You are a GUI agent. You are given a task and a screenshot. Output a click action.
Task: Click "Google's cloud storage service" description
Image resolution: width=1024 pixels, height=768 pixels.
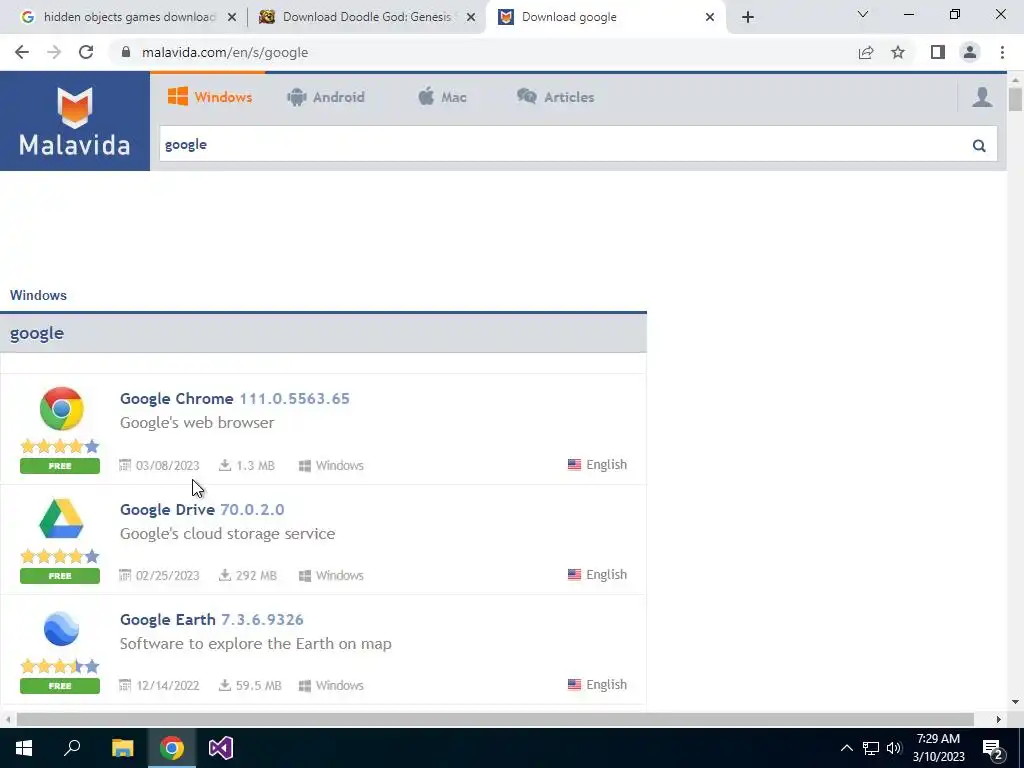click(x=227, y=534)
